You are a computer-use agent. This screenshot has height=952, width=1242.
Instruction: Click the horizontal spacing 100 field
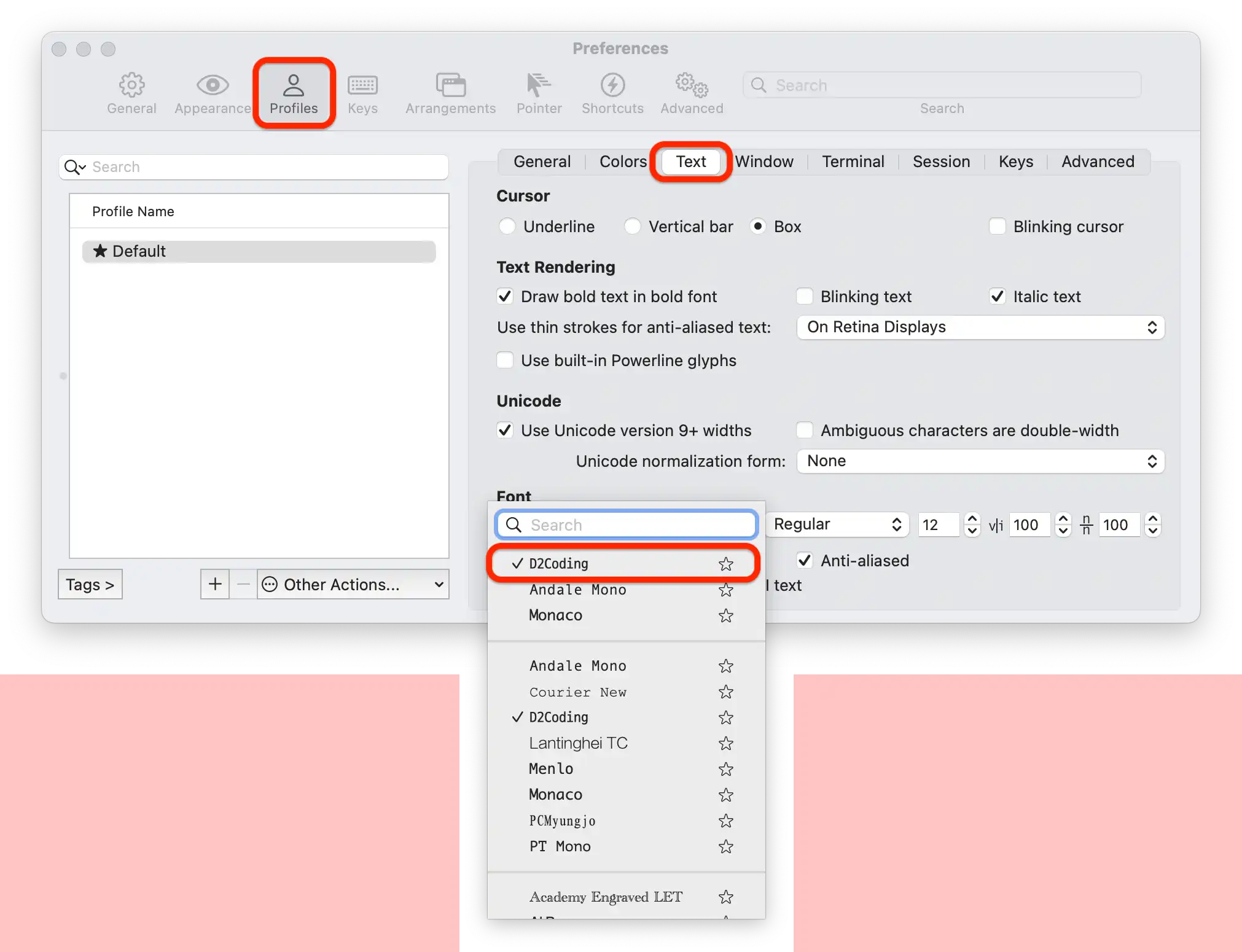pos(1029,525)
